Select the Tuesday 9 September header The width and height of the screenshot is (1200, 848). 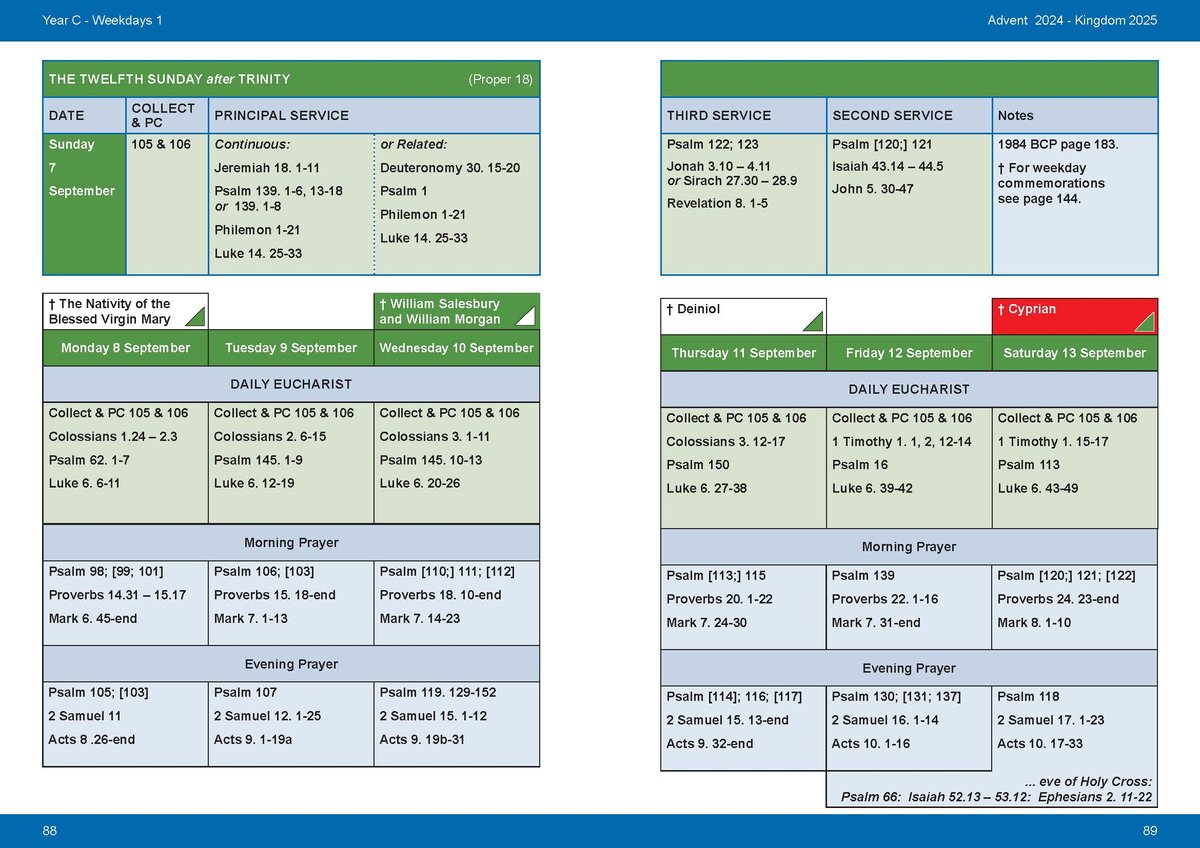(x=291, y=348)
